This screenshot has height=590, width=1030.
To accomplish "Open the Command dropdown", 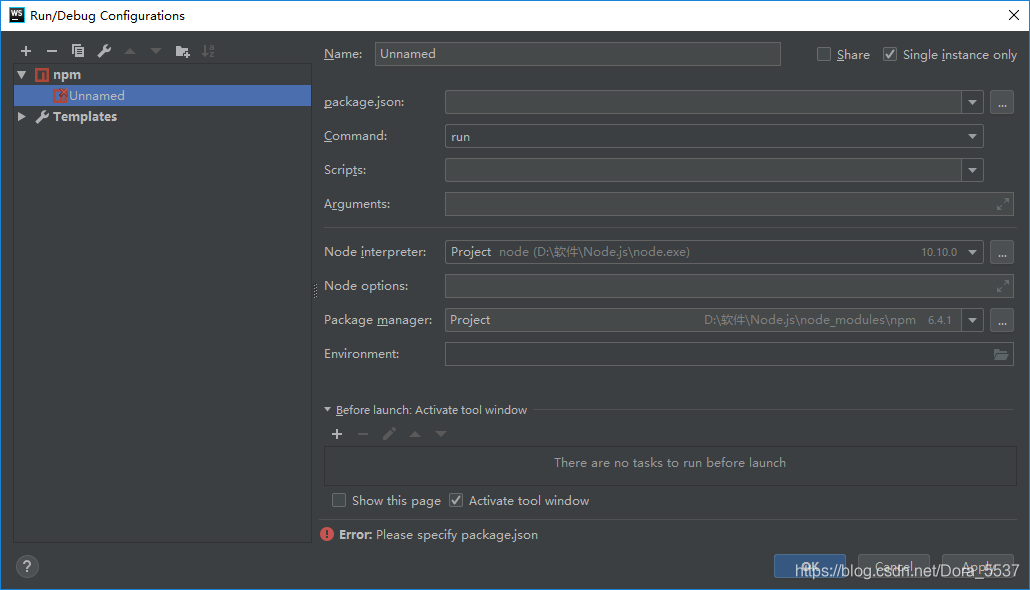I will click(972, 136).
